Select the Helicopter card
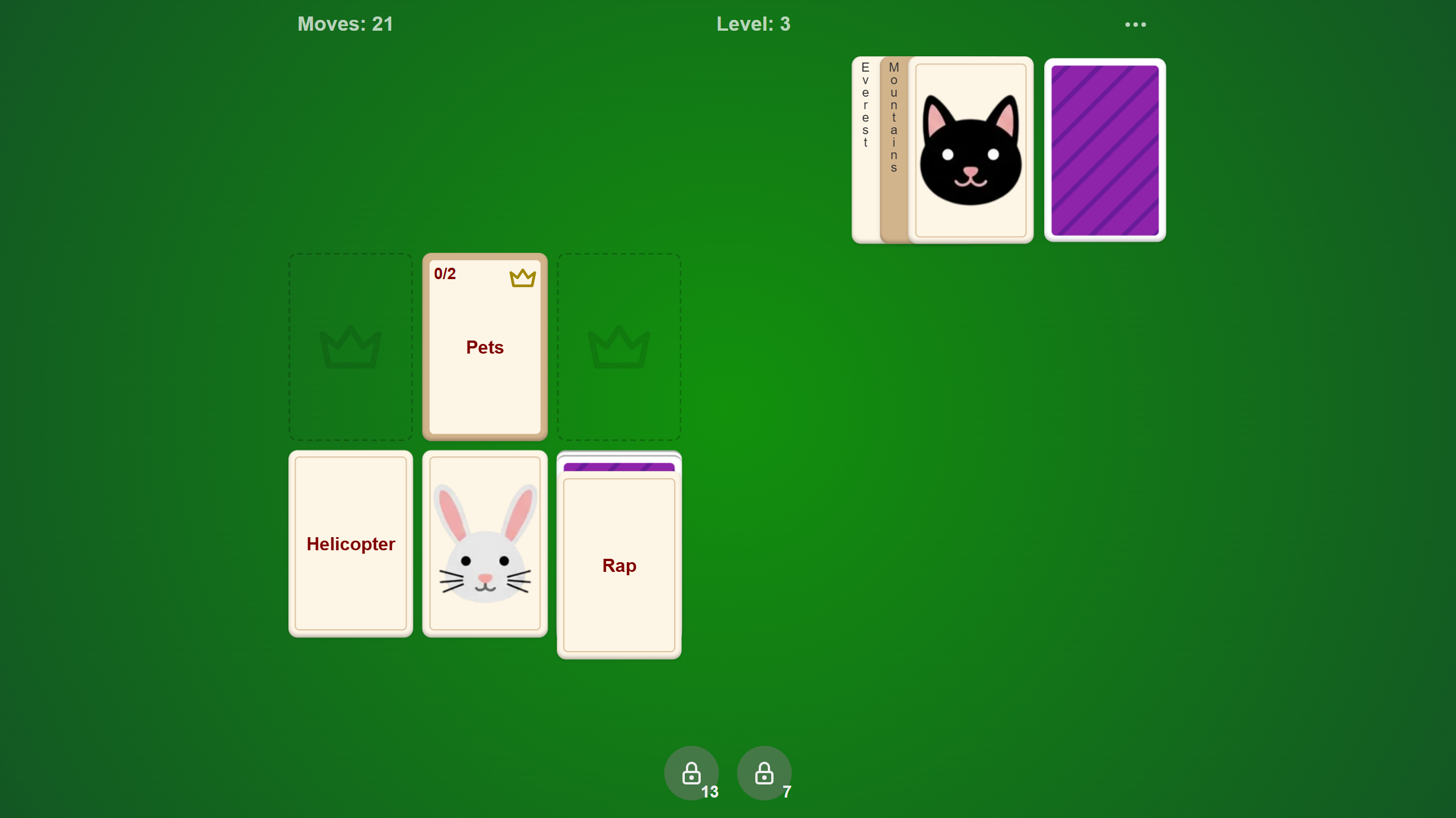This screenshot has width=1456, height=818. [350, 543]
